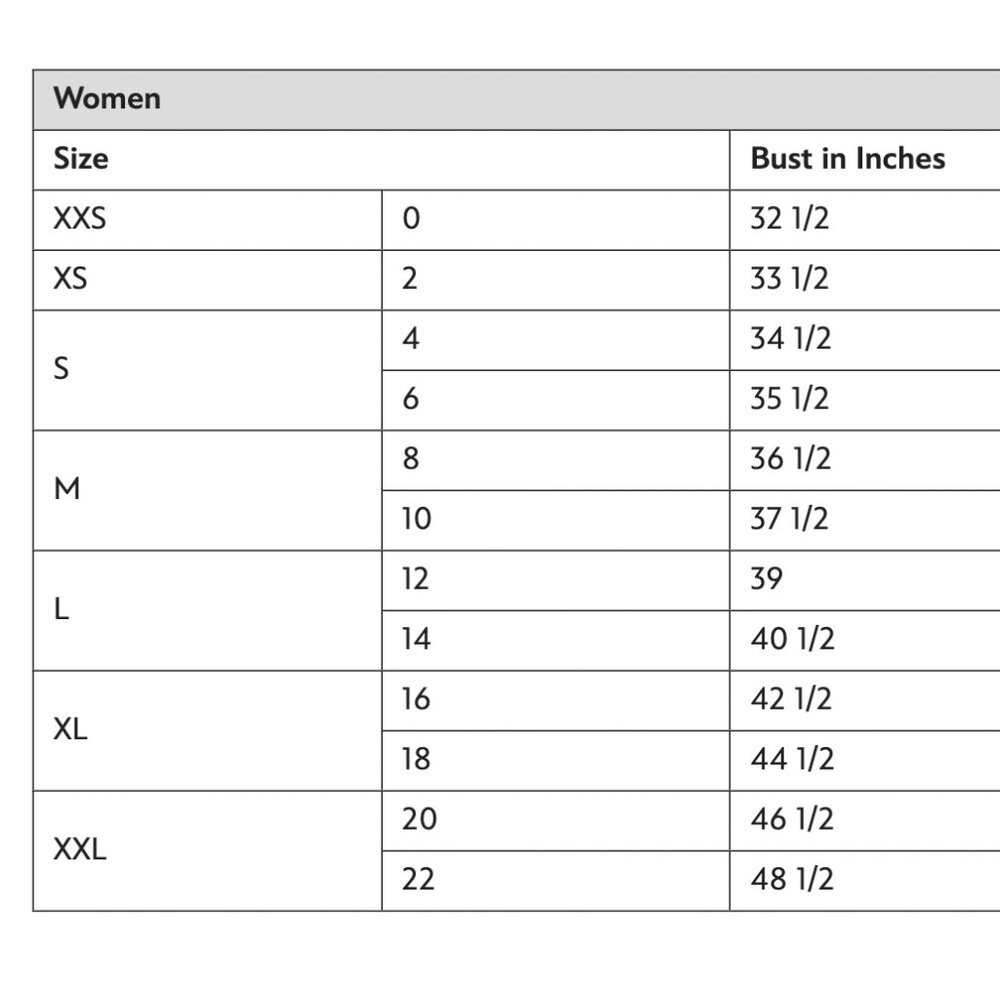This screenshot has height=1000, width=1000.
Task: Select the L size label
Action: (x=61, y=609)
